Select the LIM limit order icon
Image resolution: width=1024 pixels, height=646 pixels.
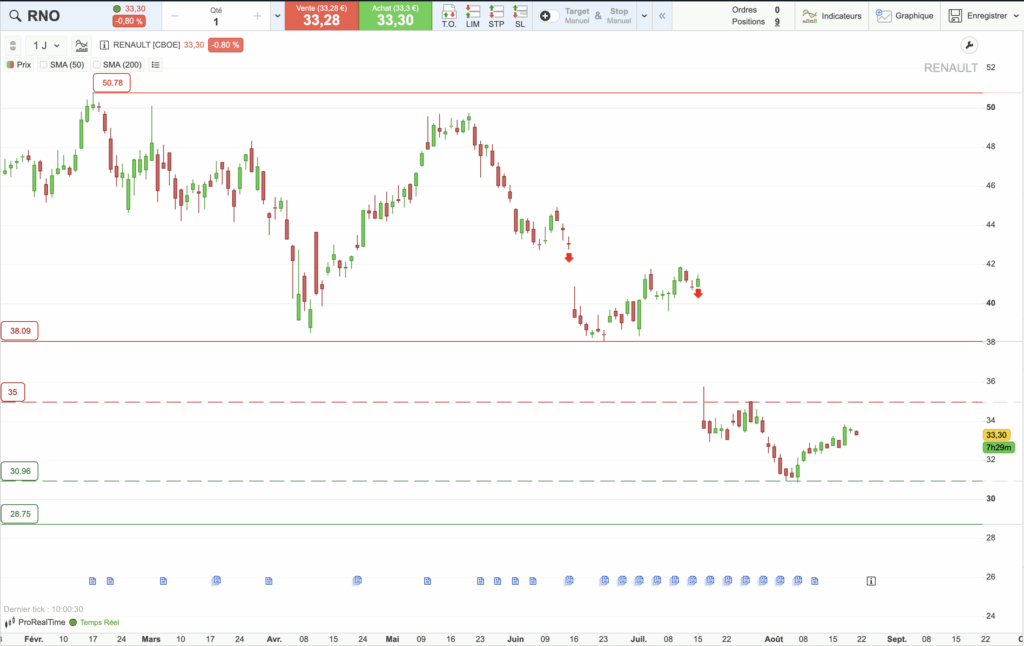[x=473, y=16]
